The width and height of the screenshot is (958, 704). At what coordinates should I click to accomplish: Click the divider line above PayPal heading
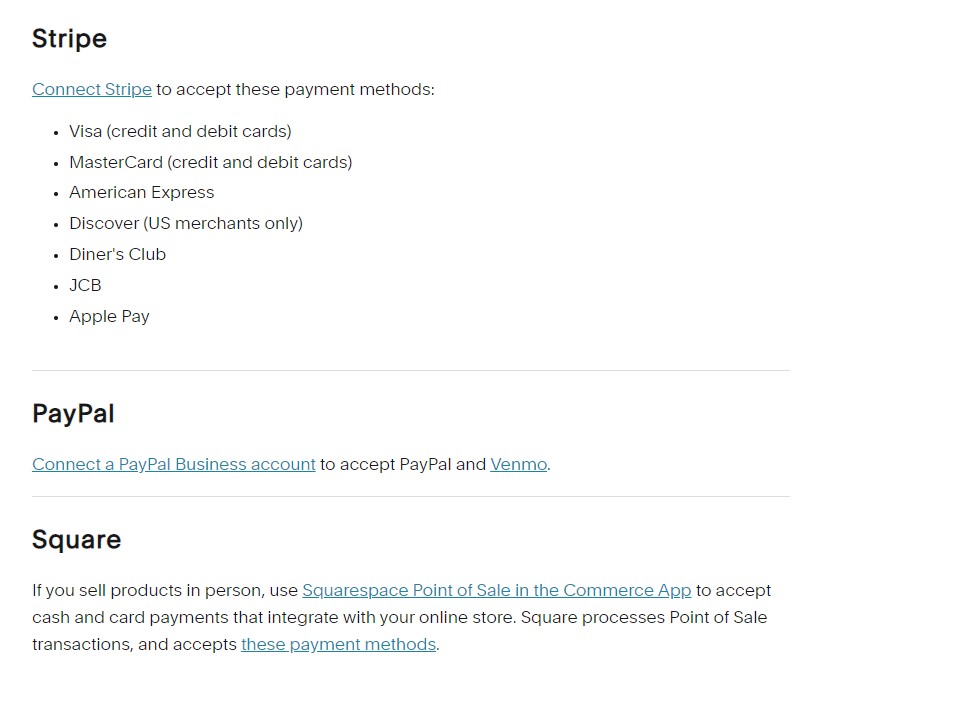click(x=410, y=370)
